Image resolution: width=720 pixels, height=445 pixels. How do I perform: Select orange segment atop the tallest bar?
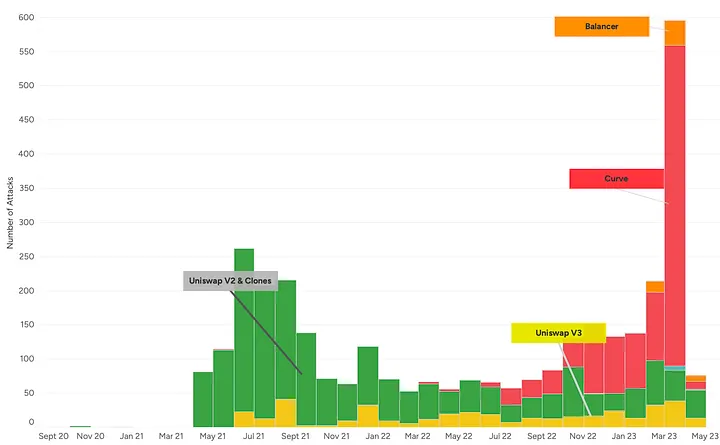675,33
